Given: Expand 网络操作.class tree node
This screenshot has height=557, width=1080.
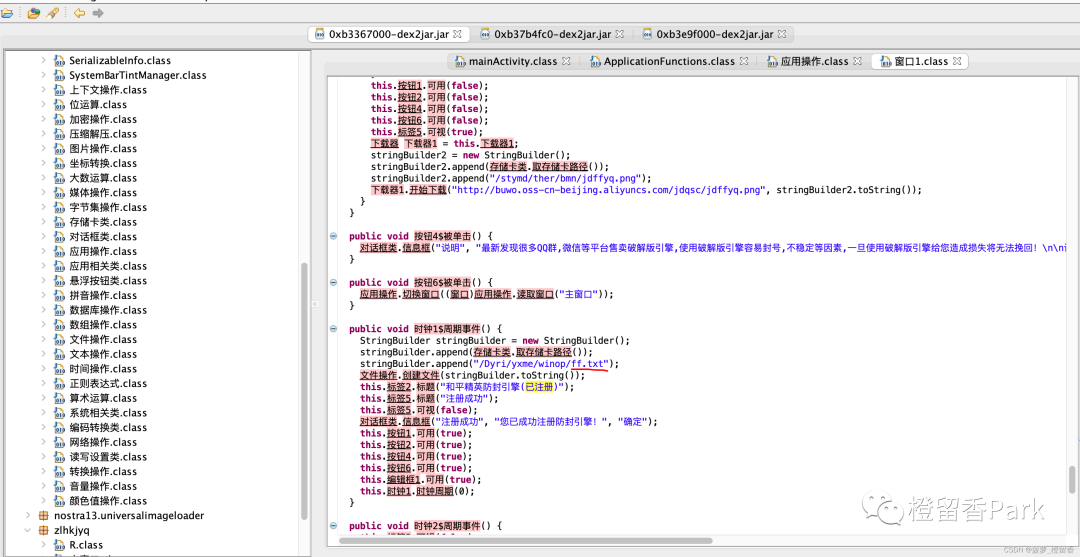Looking at the screenshot, I should pyautogui.click(x=43, y=442).
